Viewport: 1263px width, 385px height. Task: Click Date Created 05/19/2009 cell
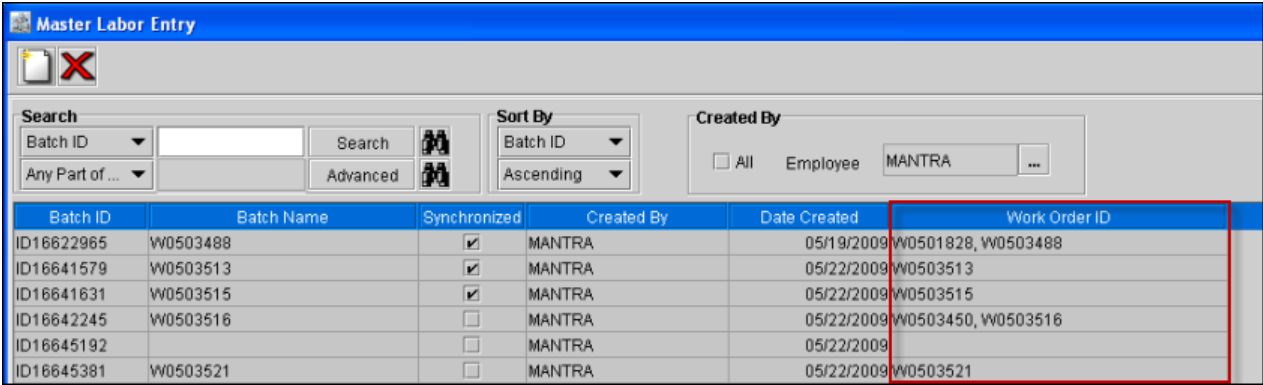[809, 243]
